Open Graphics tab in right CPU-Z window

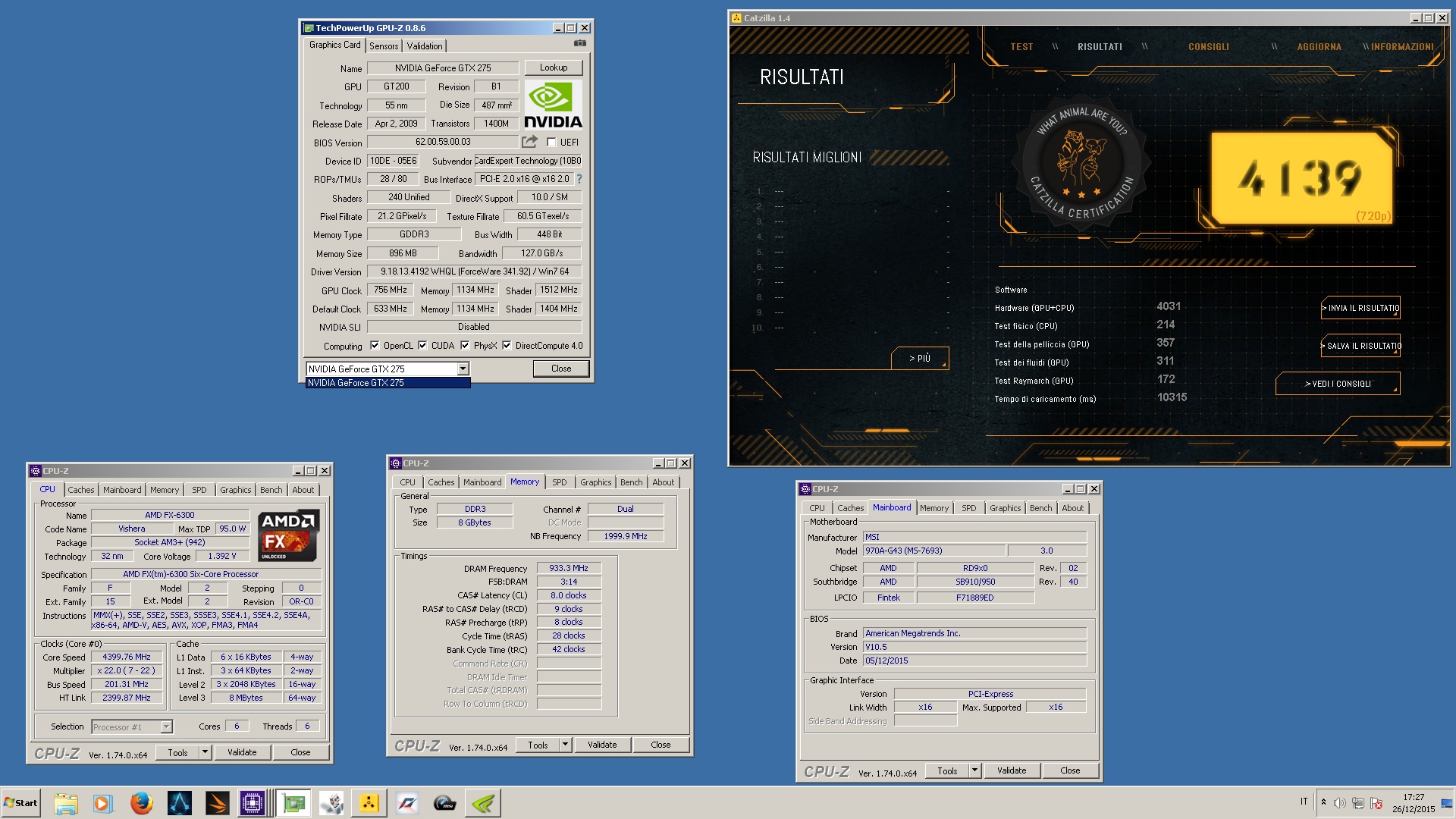pos(1005,508)
